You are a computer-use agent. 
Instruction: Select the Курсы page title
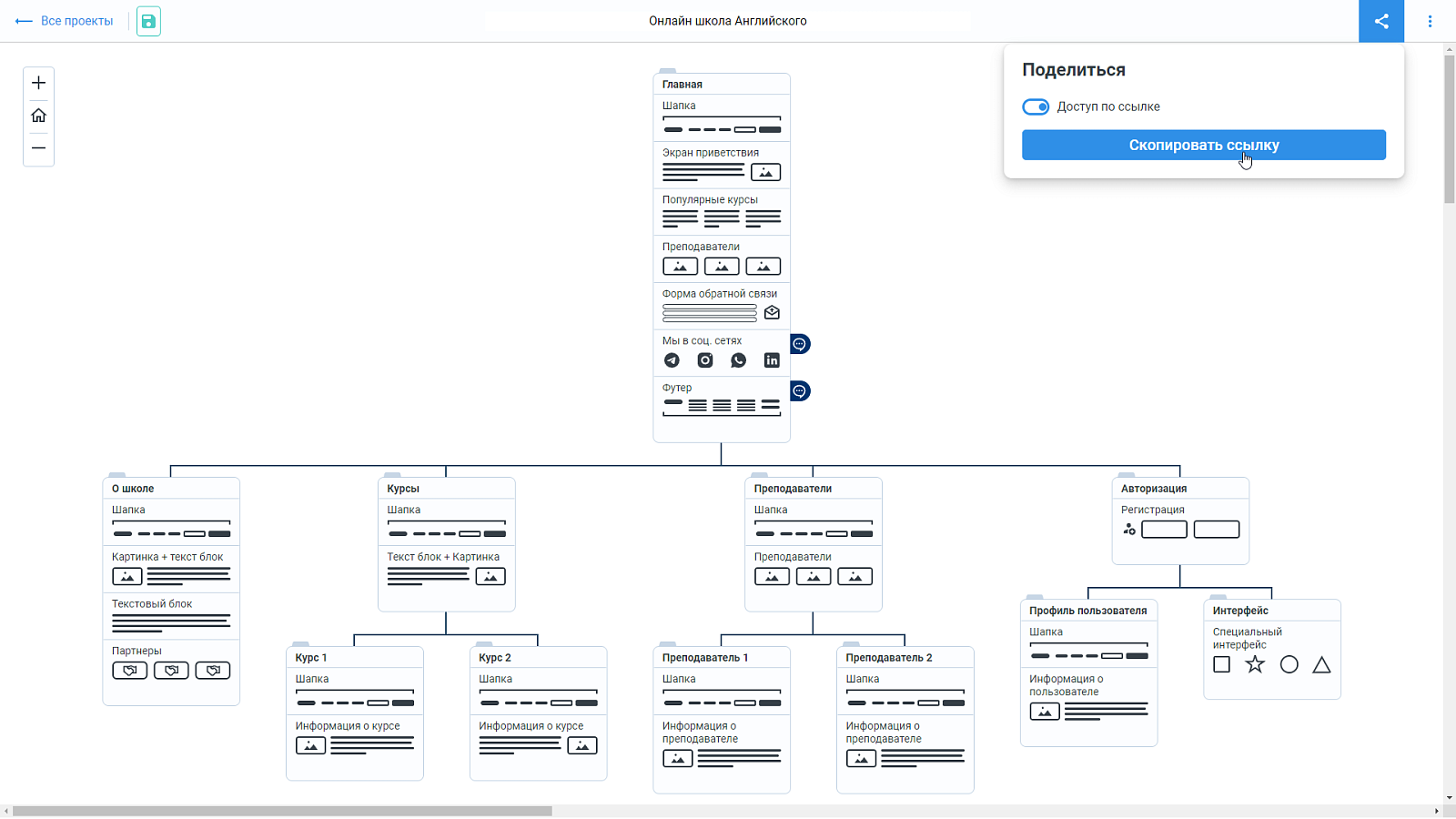pos(403,489)
